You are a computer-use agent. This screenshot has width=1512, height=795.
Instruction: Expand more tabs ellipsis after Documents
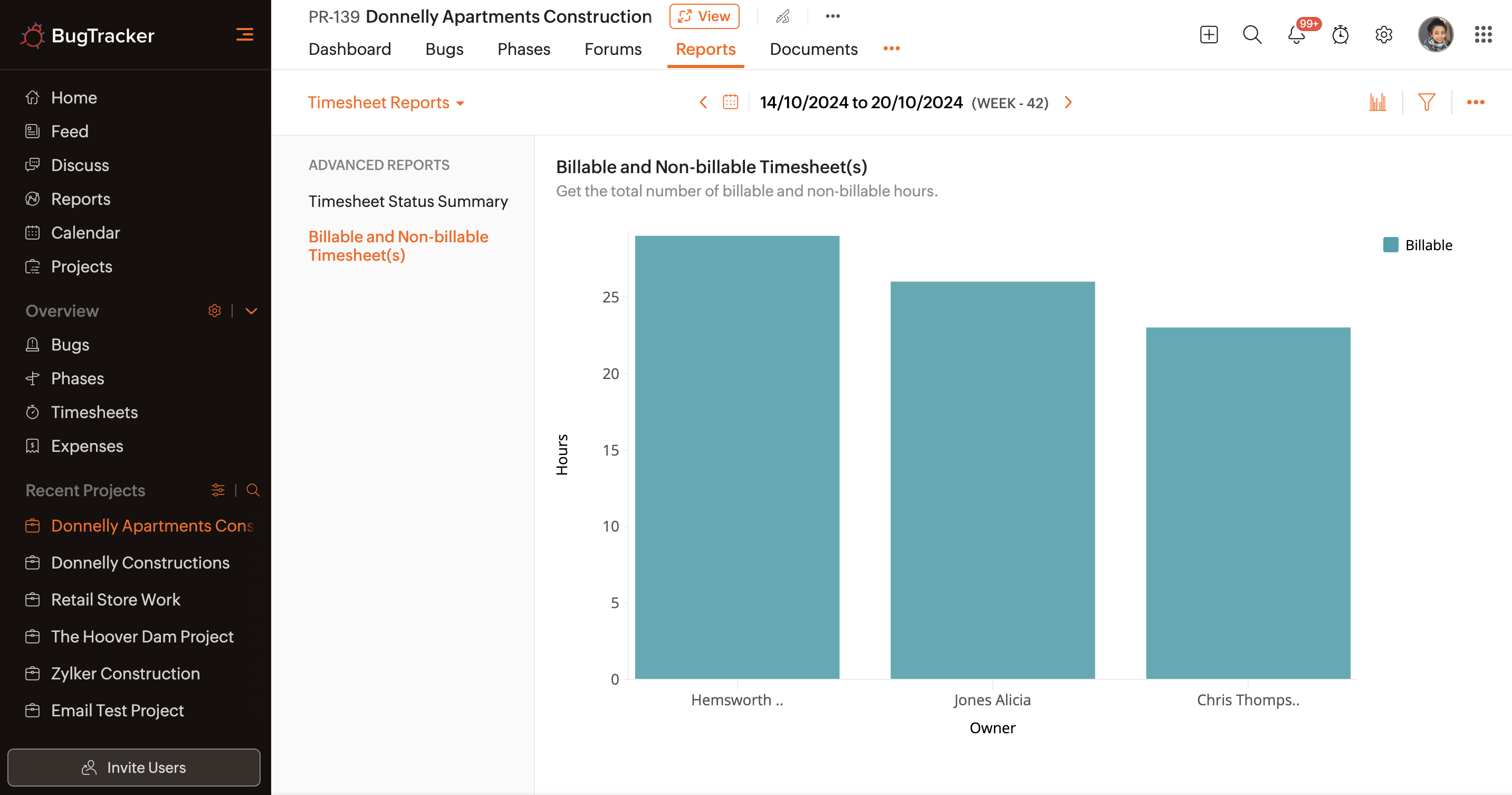(x=891, y=49)
